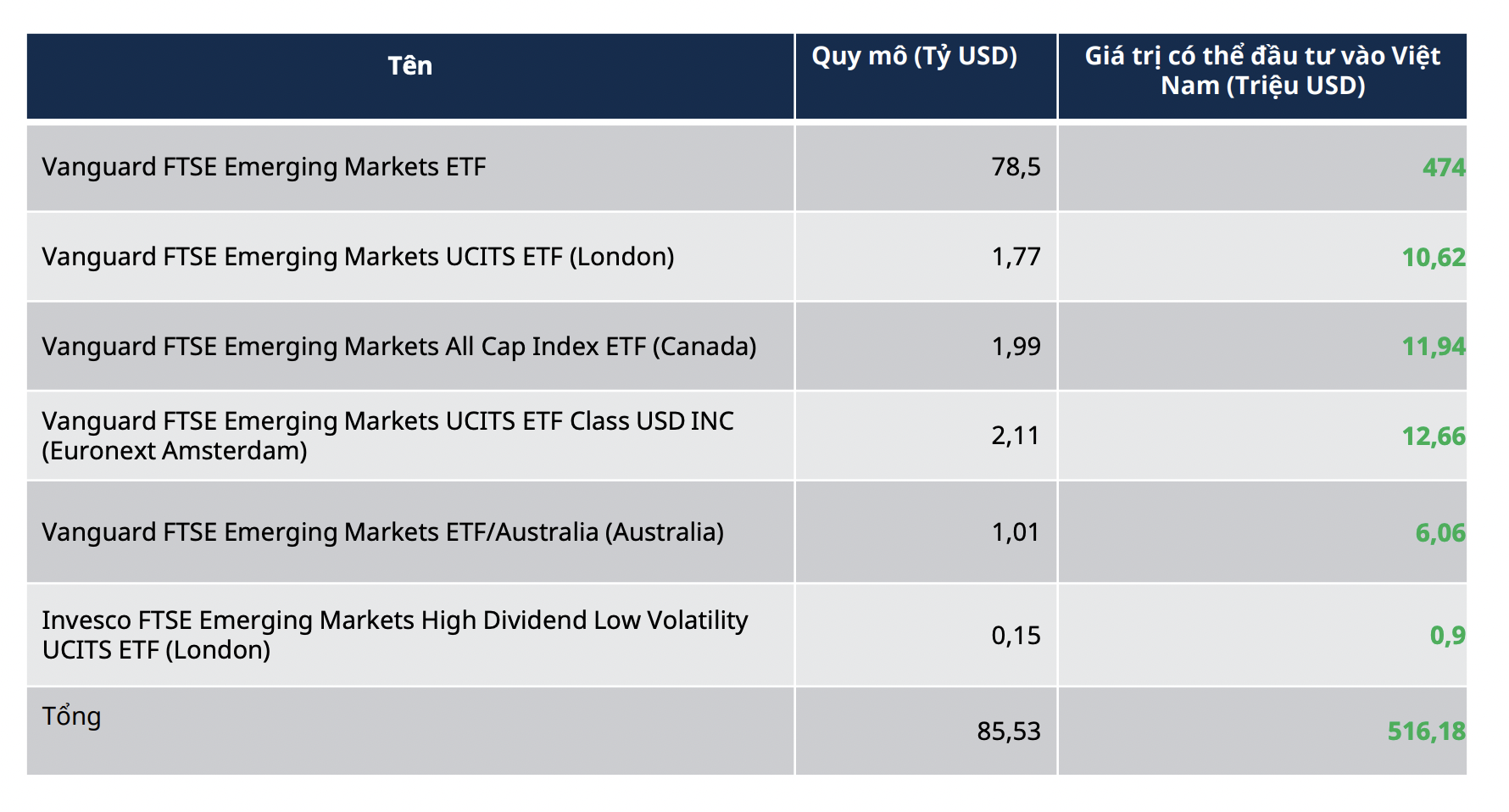This screenshot has width=1509, height=812.
Task: Select the Invesco High Dividend Low Volatility cell
Action: 394,635
